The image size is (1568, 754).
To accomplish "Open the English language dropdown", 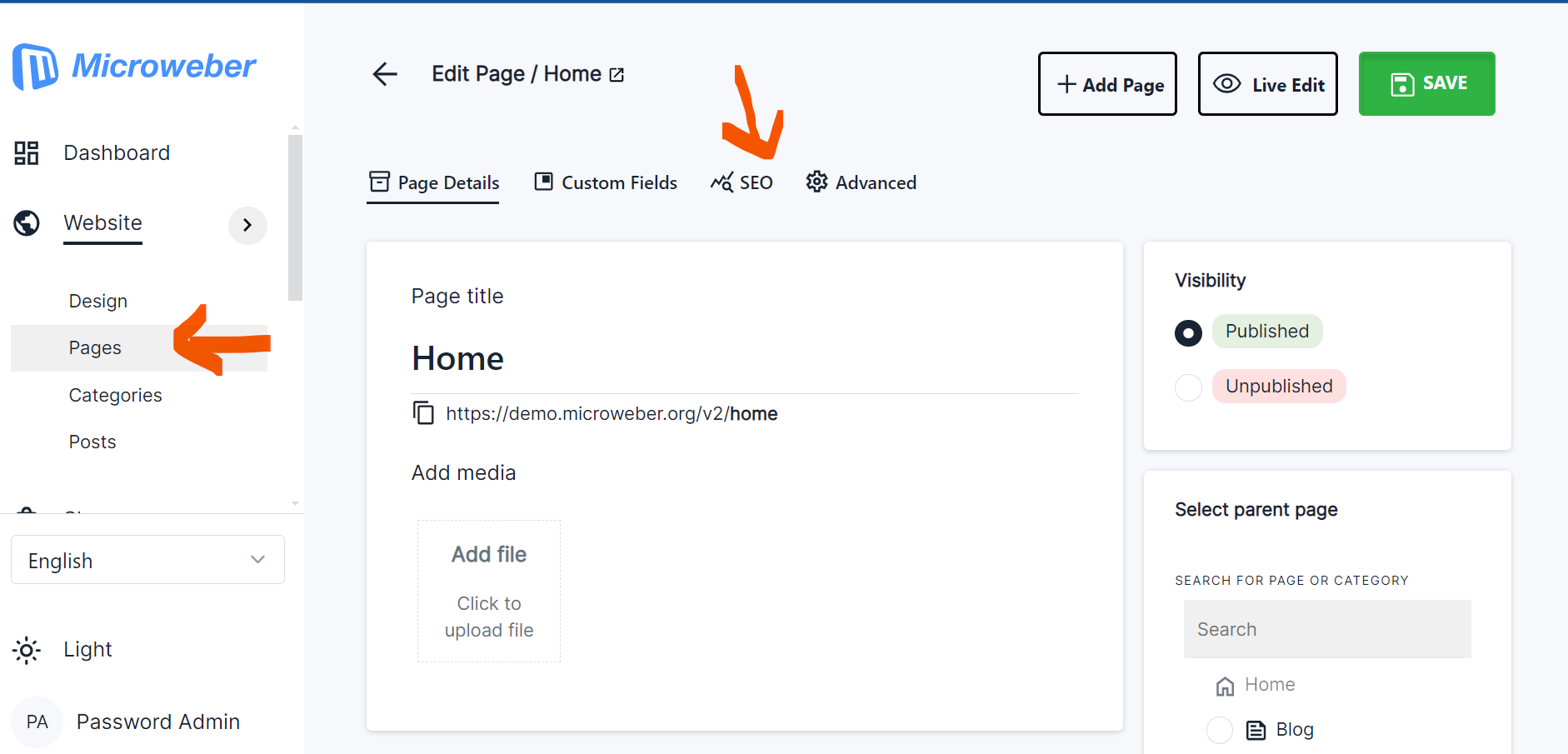I will [x=147, y=560].
